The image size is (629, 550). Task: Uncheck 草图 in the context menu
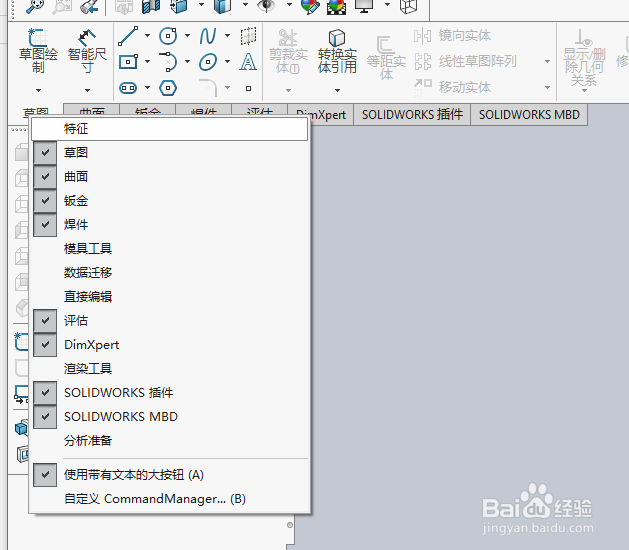click(x=45, y=152)
